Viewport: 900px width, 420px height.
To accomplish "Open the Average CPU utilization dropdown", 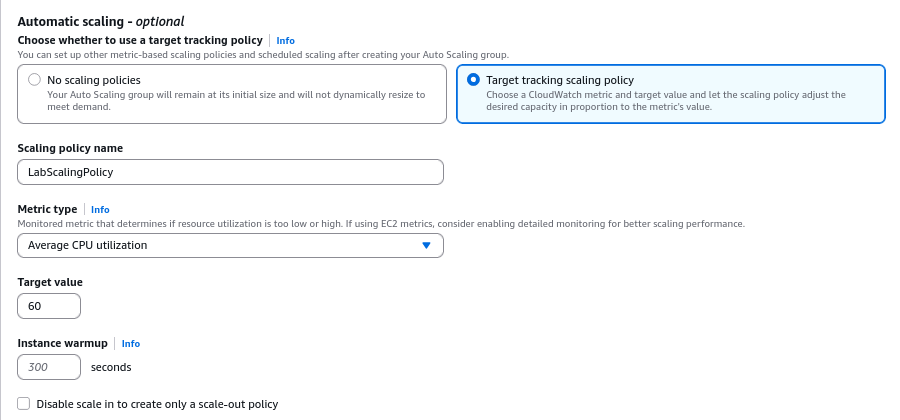I will click(x=230, y=245).
